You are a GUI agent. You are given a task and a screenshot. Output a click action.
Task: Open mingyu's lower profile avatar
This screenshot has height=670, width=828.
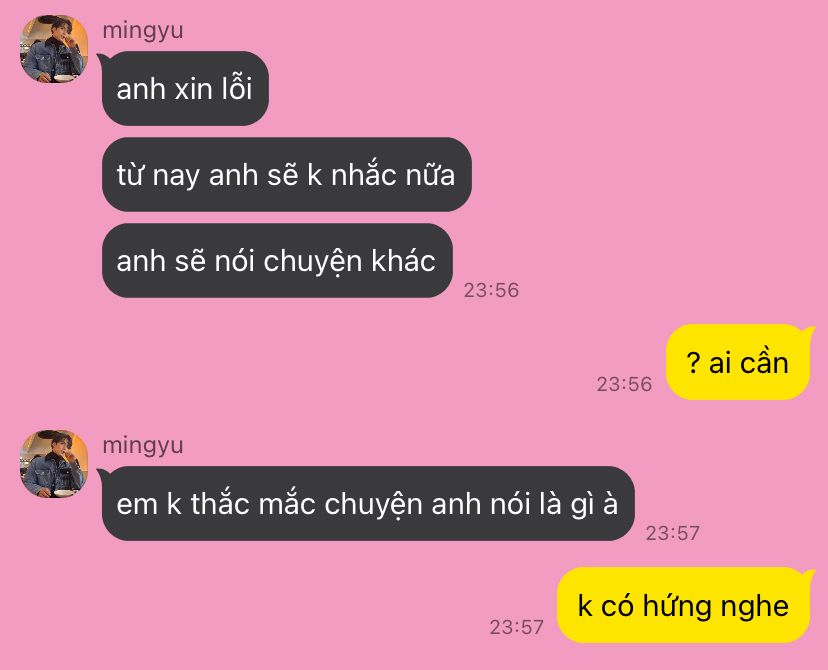tap(54, 464)
